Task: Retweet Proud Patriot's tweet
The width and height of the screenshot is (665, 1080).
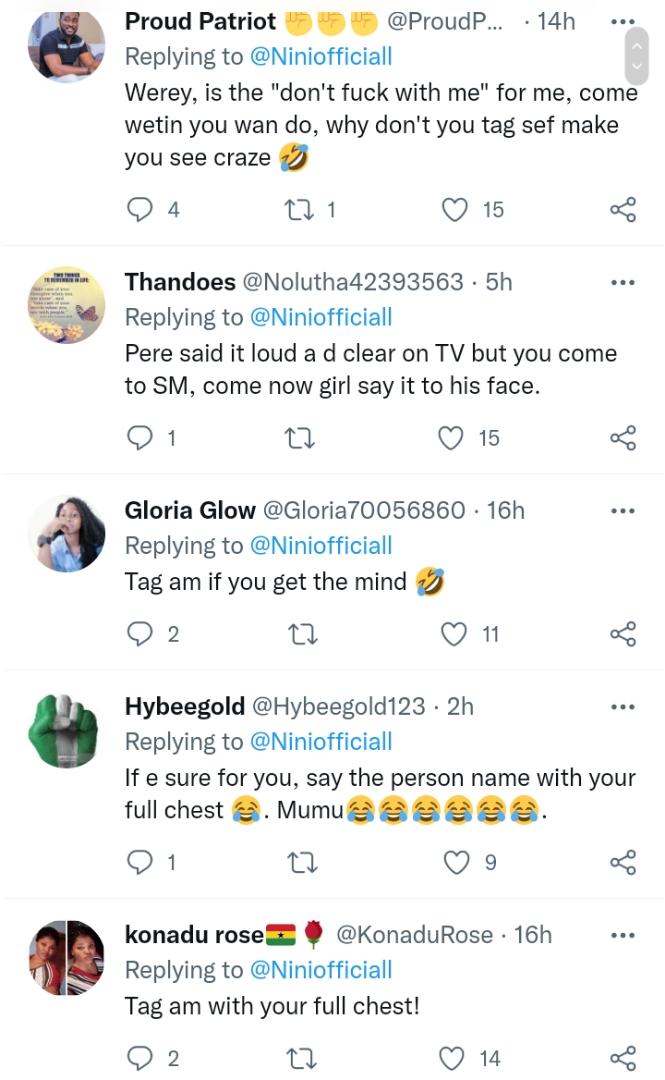Action: [297, 210]
